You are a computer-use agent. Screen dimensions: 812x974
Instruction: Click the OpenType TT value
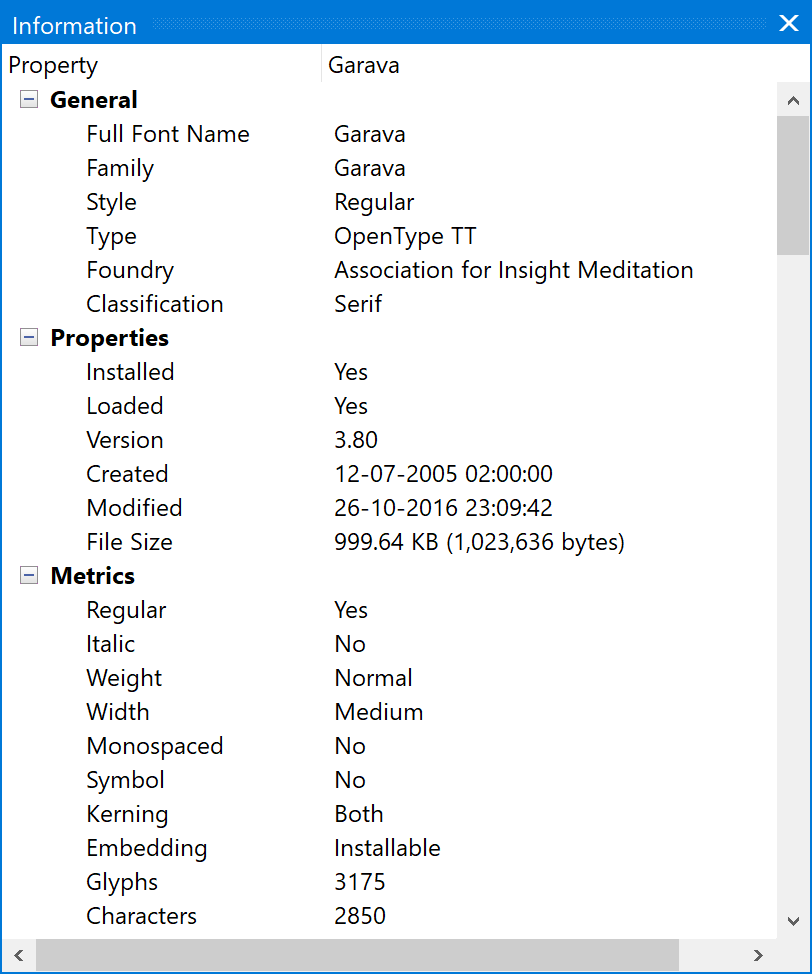(x=405, y=237)
